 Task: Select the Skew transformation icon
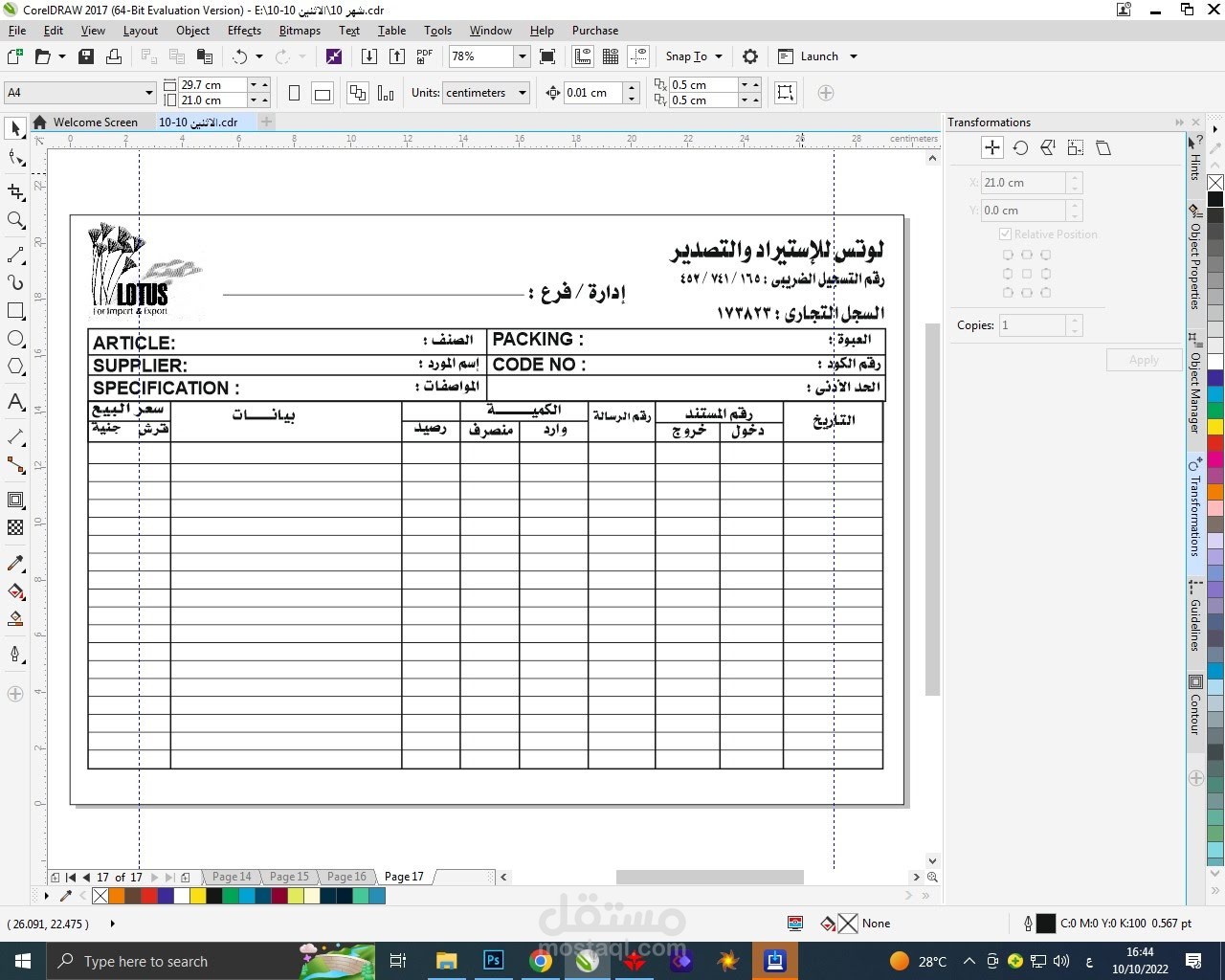point(1103,148)
